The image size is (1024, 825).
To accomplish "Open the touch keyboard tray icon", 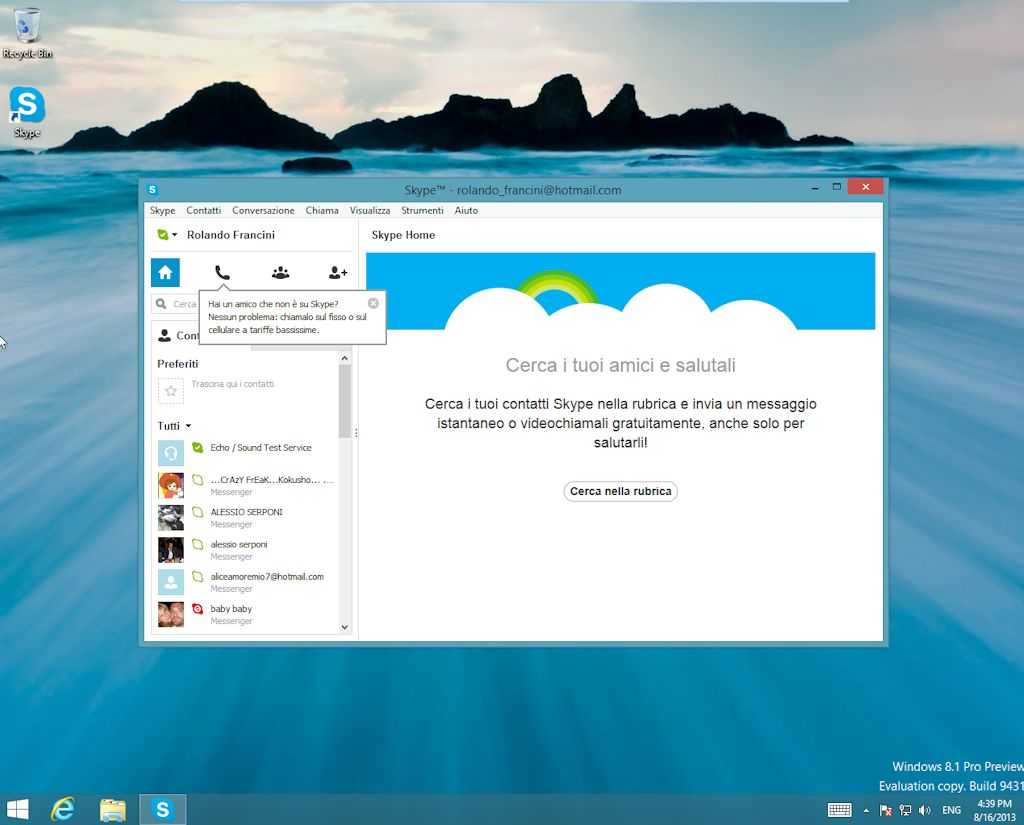I will click(x=839, y=810).
